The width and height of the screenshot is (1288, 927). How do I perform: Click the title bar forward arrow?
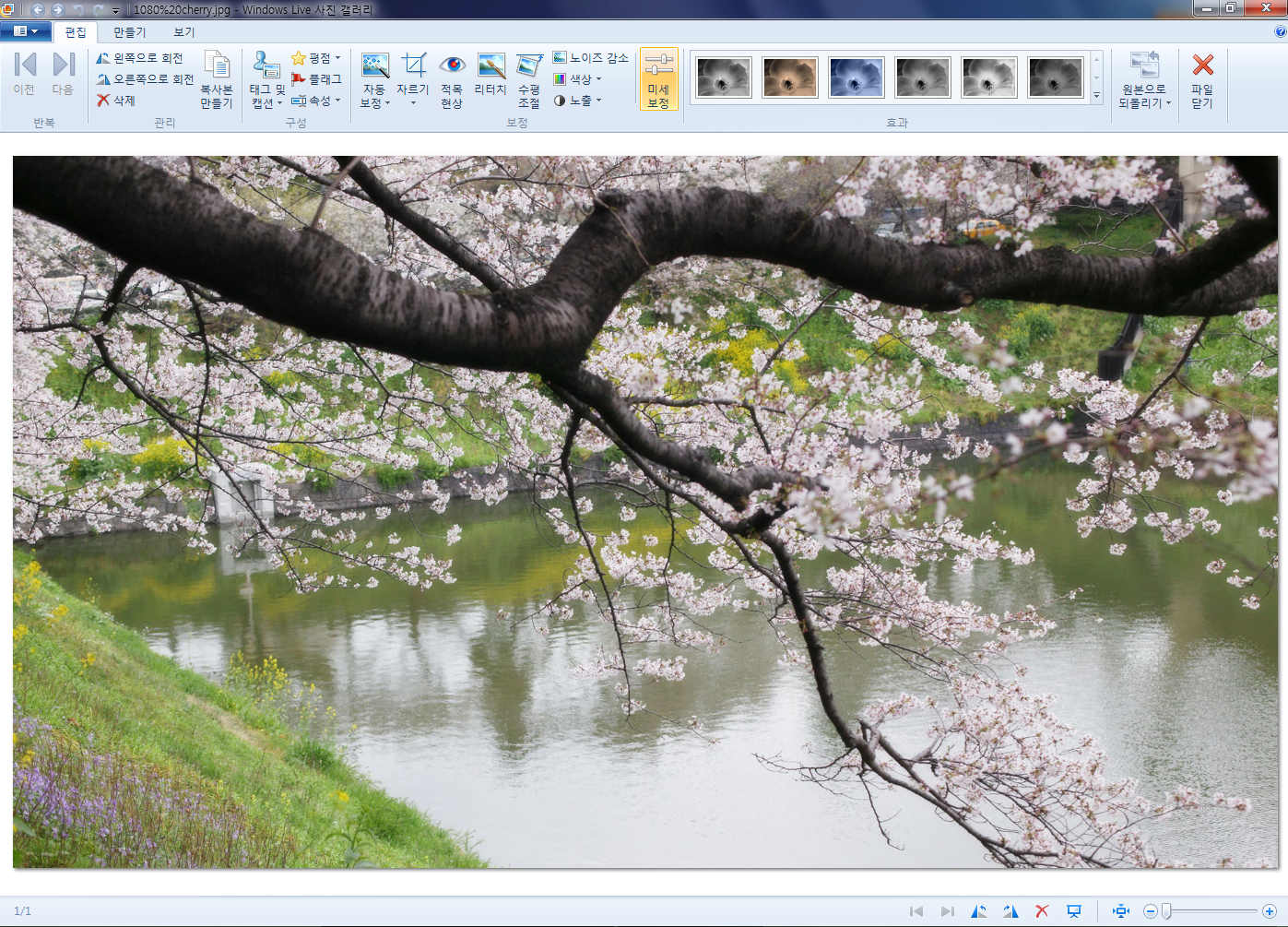(x=58, y=9)
